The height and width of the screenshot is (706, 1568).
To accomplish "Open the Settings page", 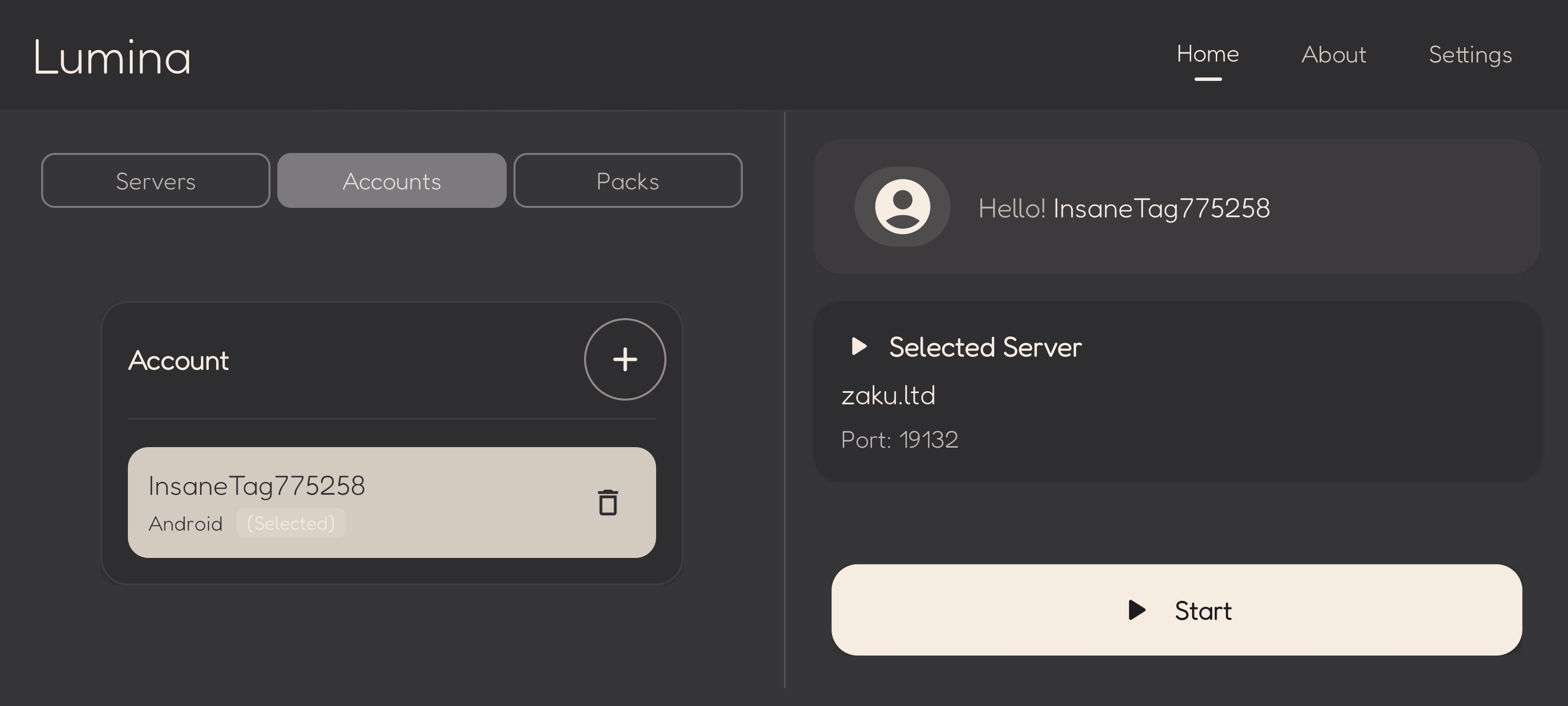I will click(1470, 55).
